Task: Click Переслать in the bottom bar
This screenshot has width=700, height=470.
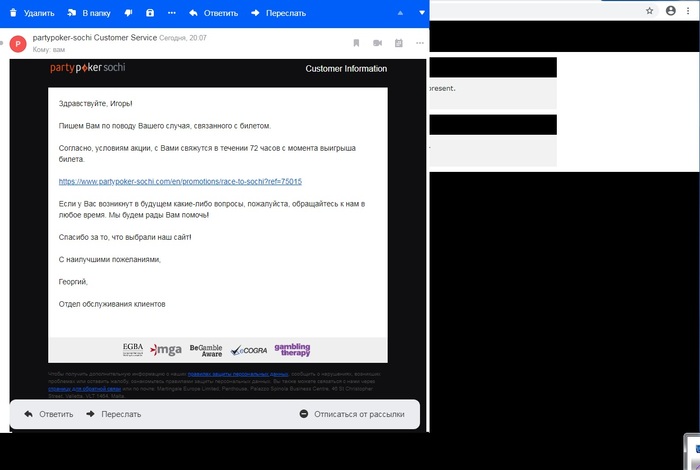Action: point(113,414)
